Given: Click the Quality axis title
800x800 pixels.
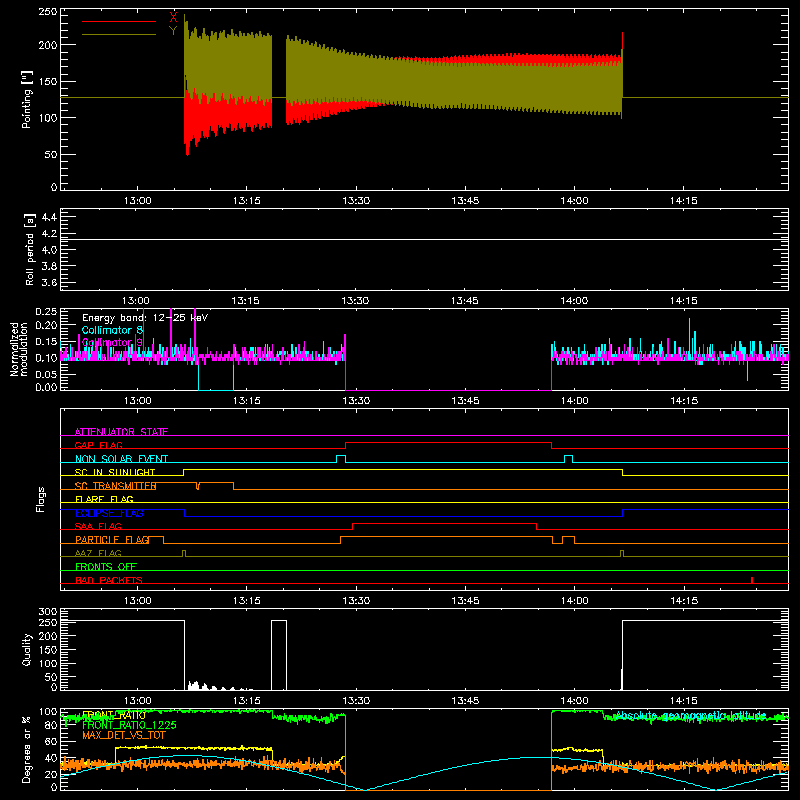Looking at the screenshot, I should [x=27, y=649].
